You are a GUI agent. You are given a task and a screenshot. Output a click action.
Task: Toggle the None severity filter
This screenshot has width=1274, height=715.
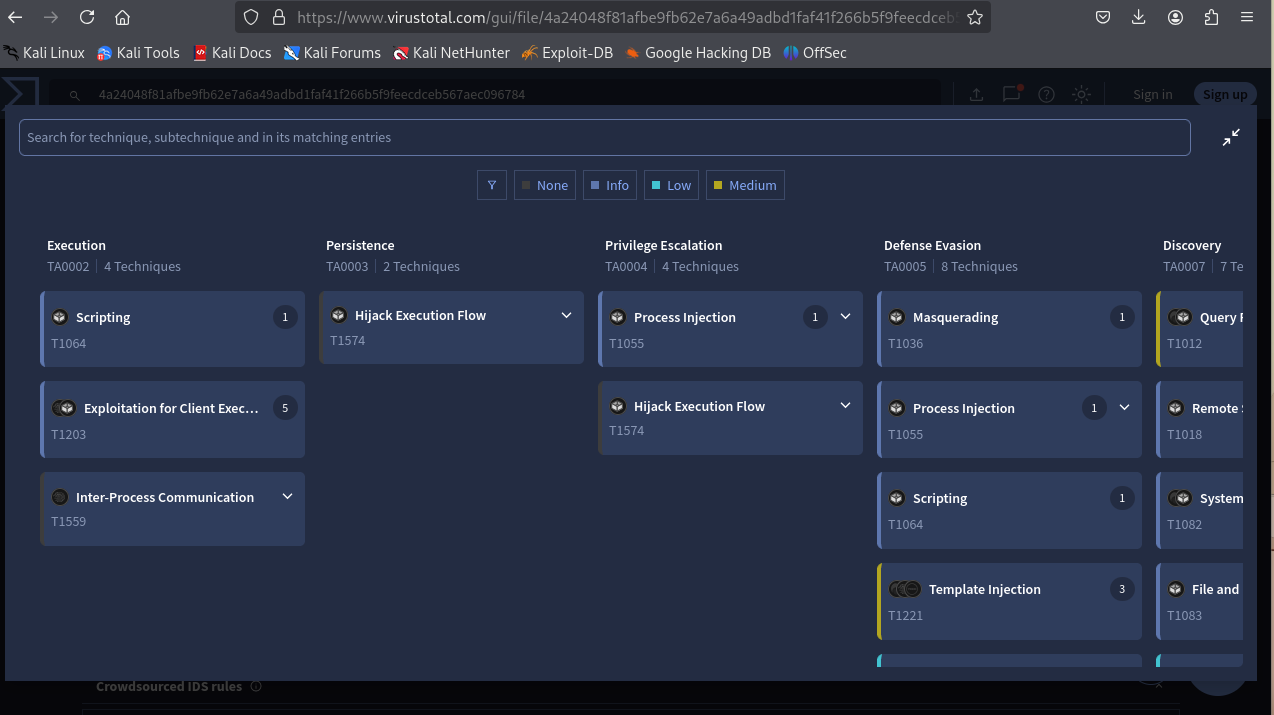coord(545,185)
